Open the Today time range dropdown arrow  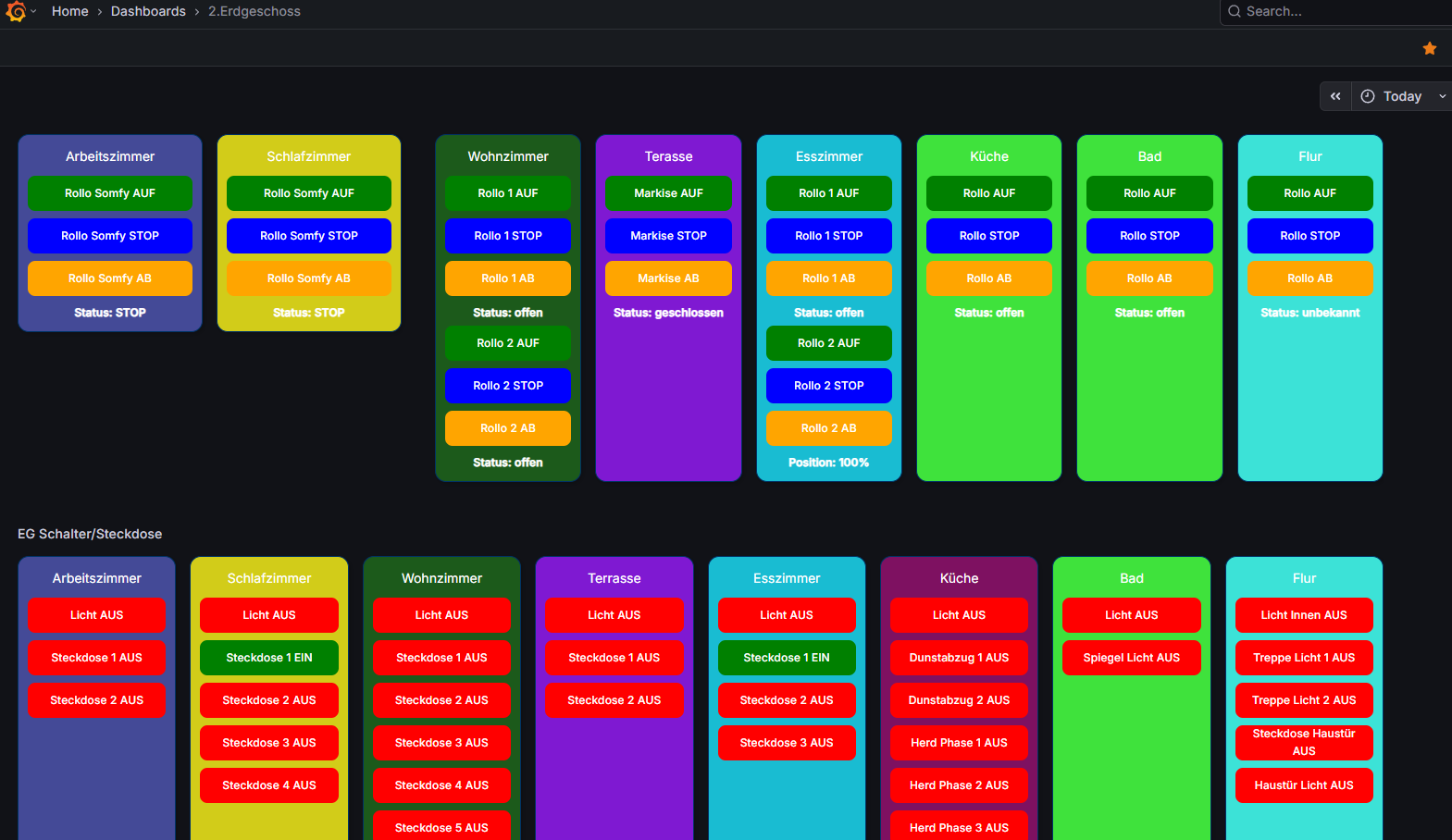click(x=1442, y=96)
